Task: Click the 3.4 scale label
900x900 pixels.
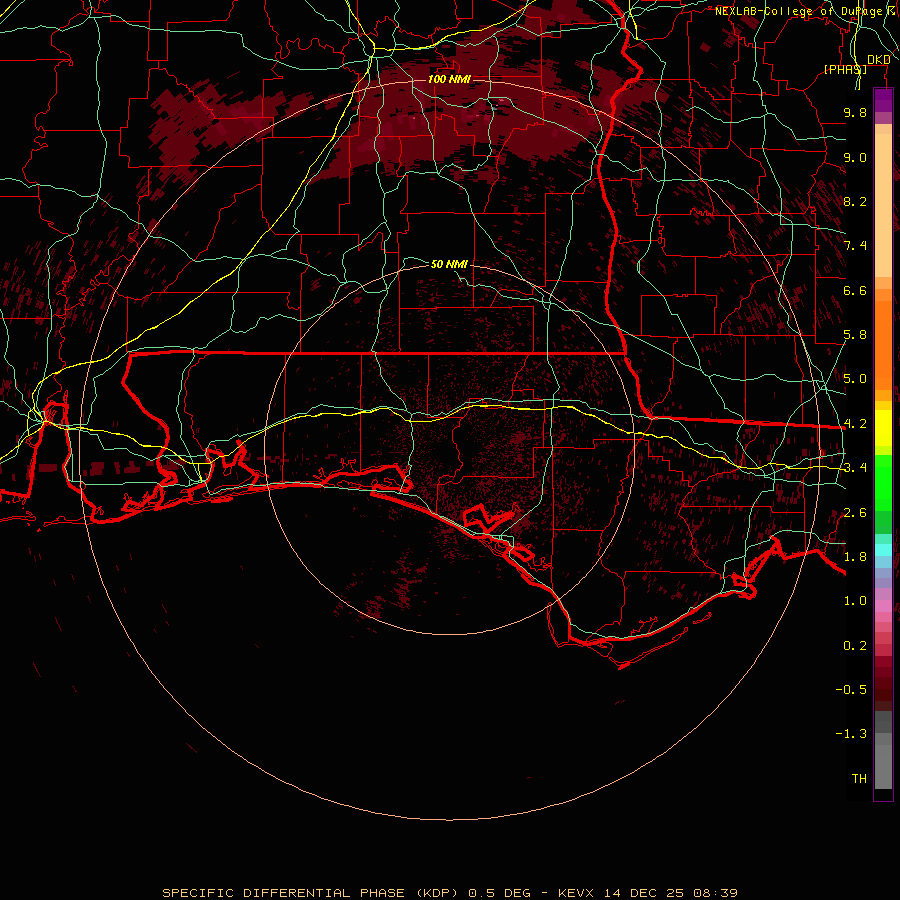Action: [x=855, y=468]
